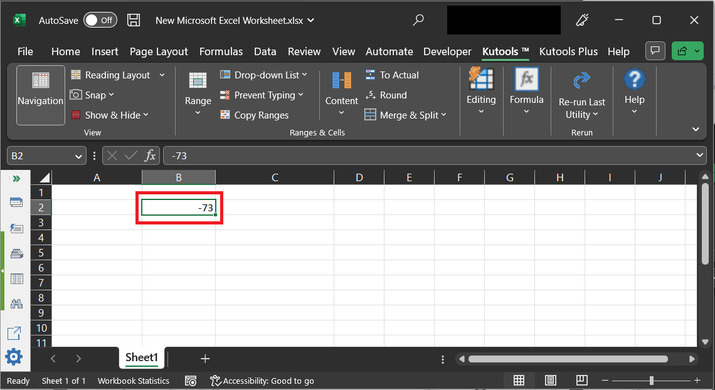Viewport: 715px width, 390px height.
Task: Click the To Actual button
Action: [x=392, y=75]
